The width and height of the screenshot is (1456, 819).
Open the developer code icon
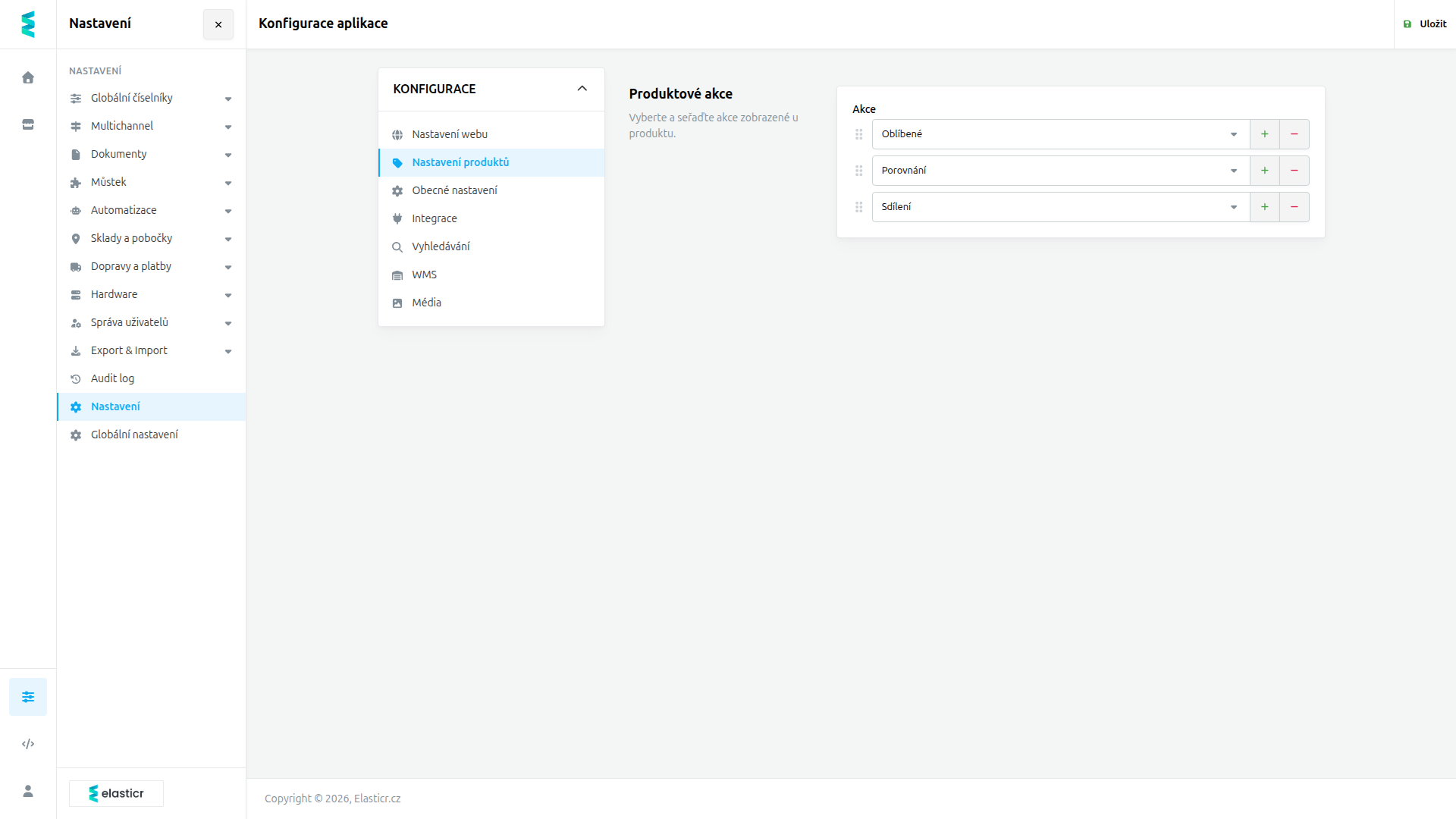[x=28, y=744]
